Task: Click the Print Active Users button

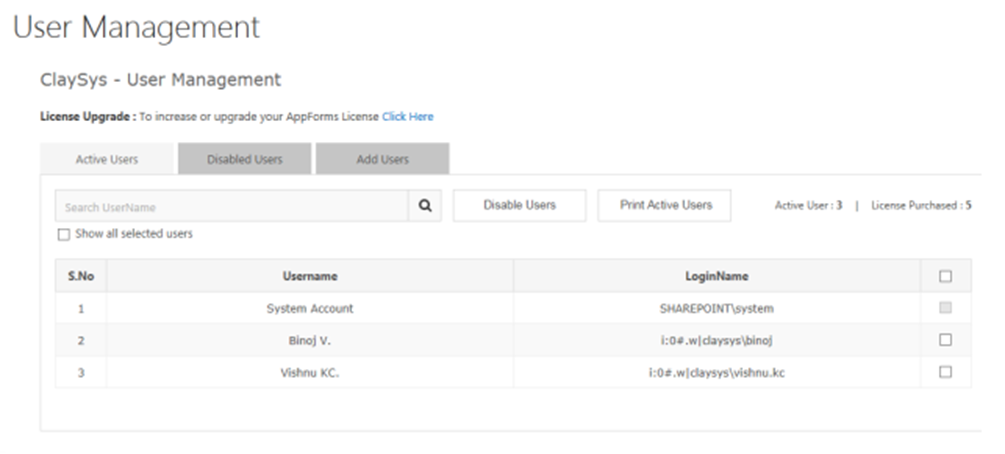Action: 665,205
